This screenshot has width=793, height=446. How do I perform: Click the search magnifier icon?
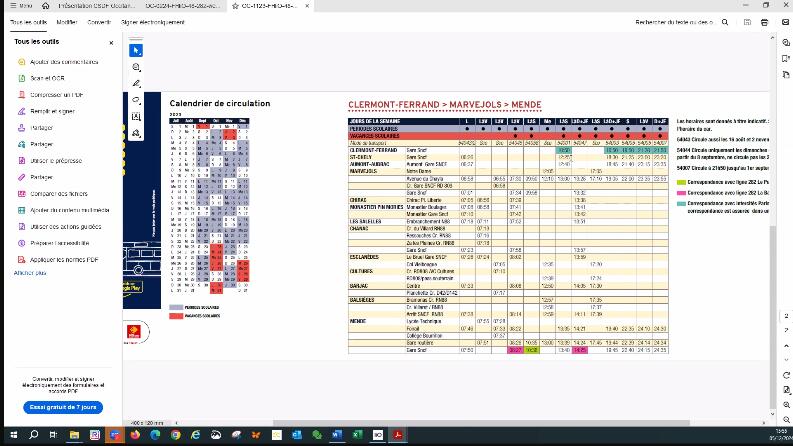pos(725,22)
